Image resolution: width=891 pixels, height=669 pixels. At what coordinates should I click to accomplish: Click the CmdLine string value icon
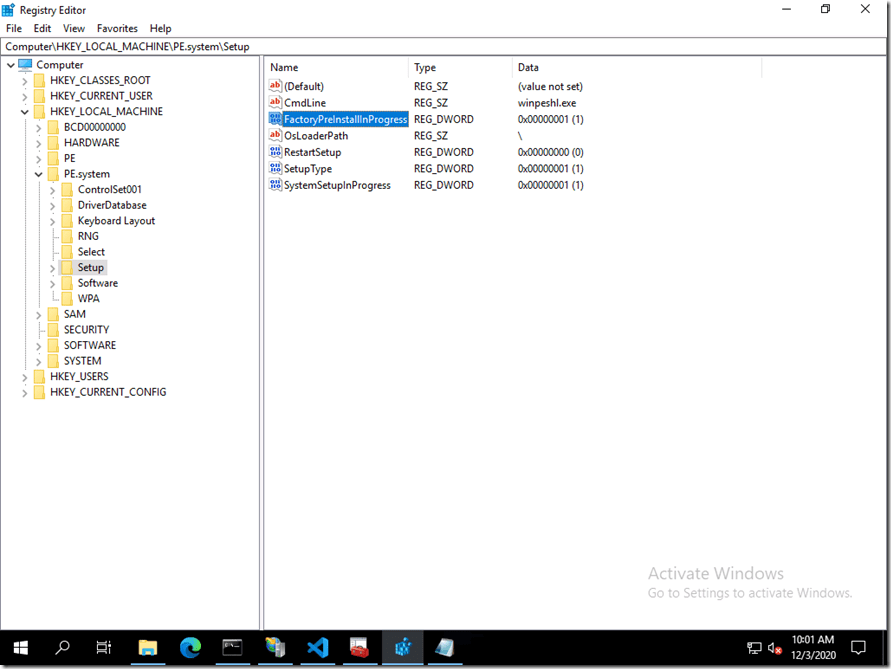coord(276,103)
